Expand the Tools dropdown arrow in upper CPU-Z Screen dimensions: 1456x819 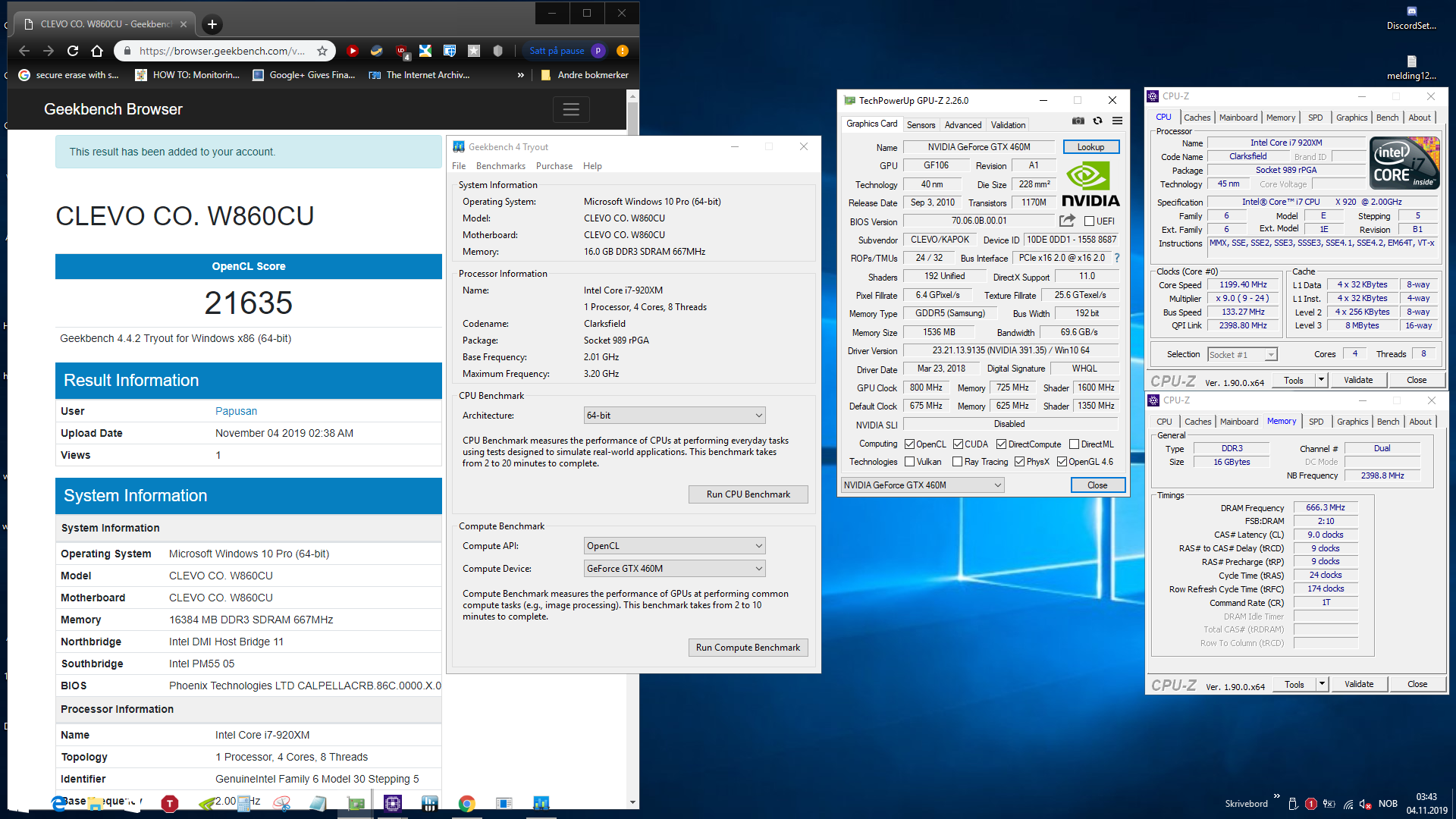pos(1321,380)
